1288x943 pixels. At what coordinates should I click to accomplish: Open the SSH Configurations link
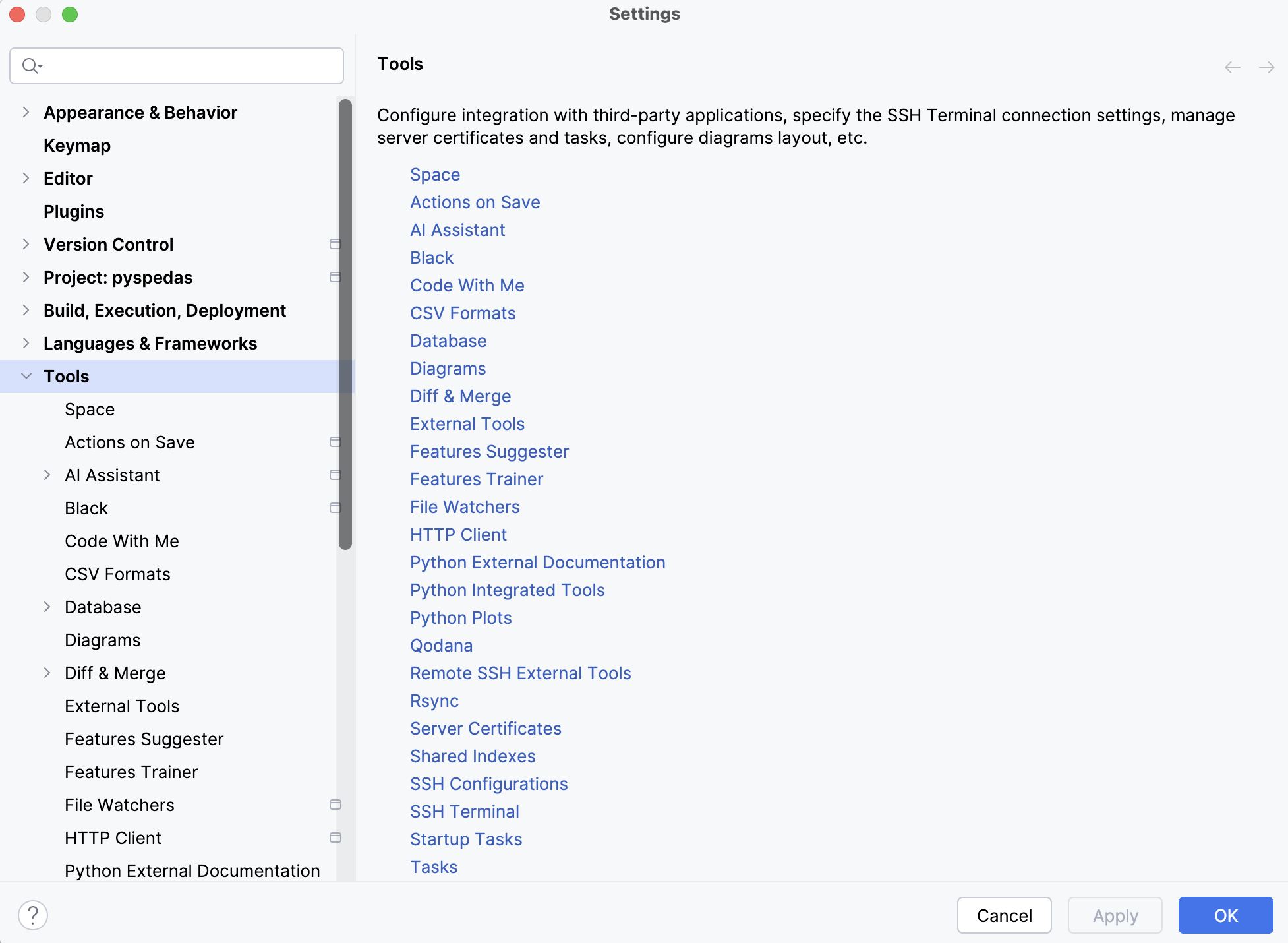[x=489, y=784]
